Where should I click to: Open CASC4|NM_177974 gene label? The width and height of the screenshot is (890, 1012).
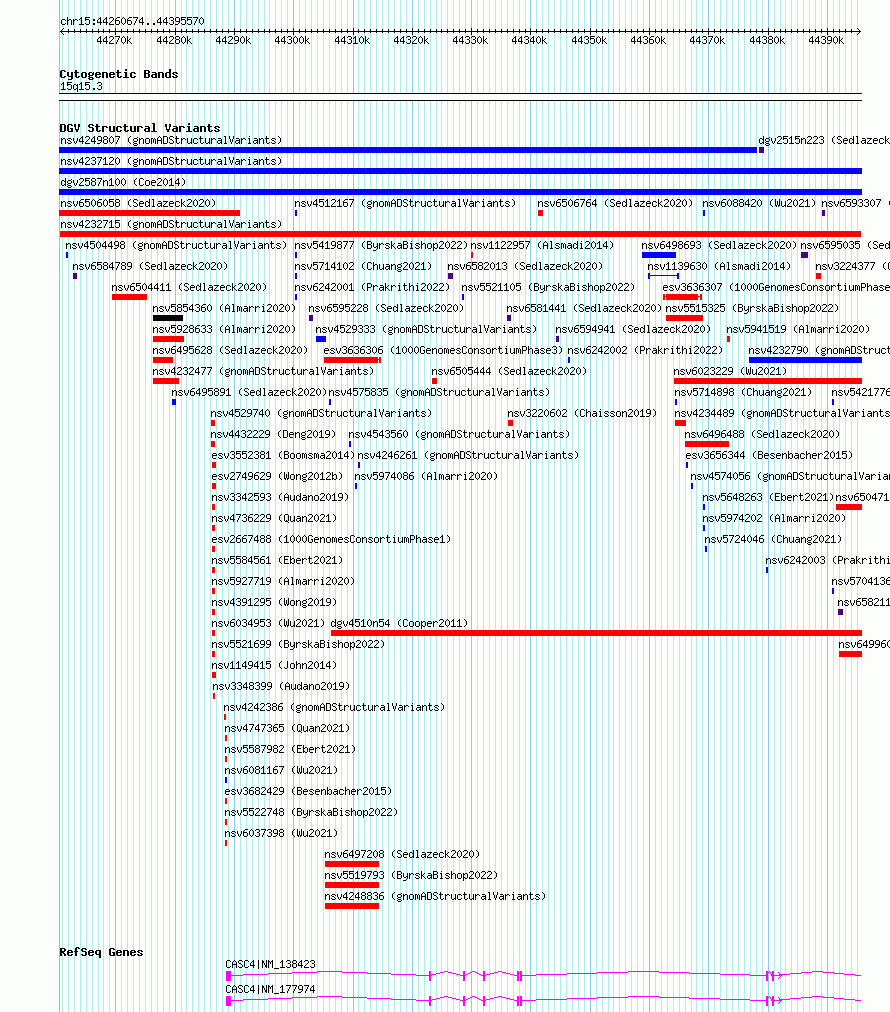[x=270, y=989]
